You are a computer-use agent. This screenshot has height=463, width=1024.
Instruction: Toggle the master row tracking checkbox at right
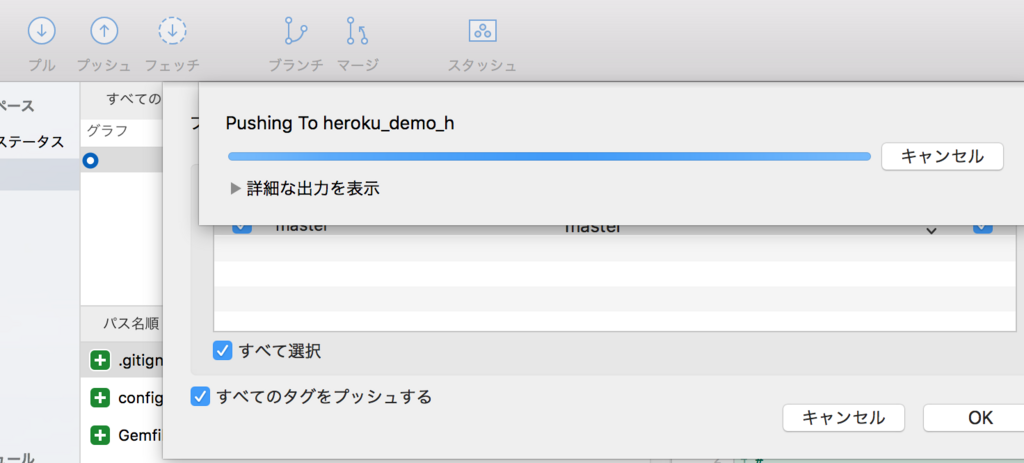pos(983,227)
